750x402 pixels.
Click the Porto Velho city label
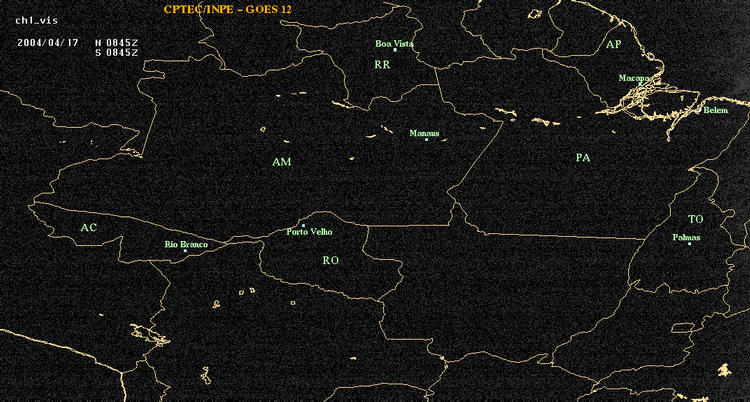(309, 232)
